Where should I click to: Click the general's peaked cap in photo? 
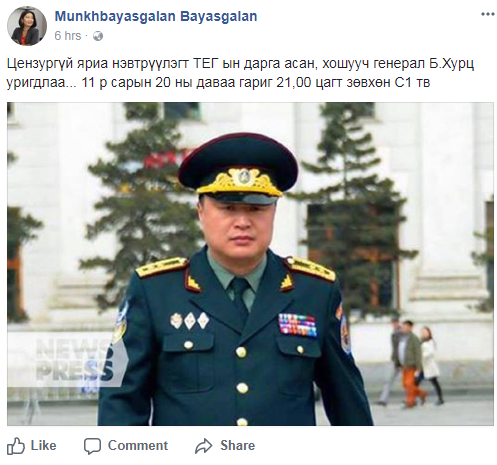(x=238, y=167)
